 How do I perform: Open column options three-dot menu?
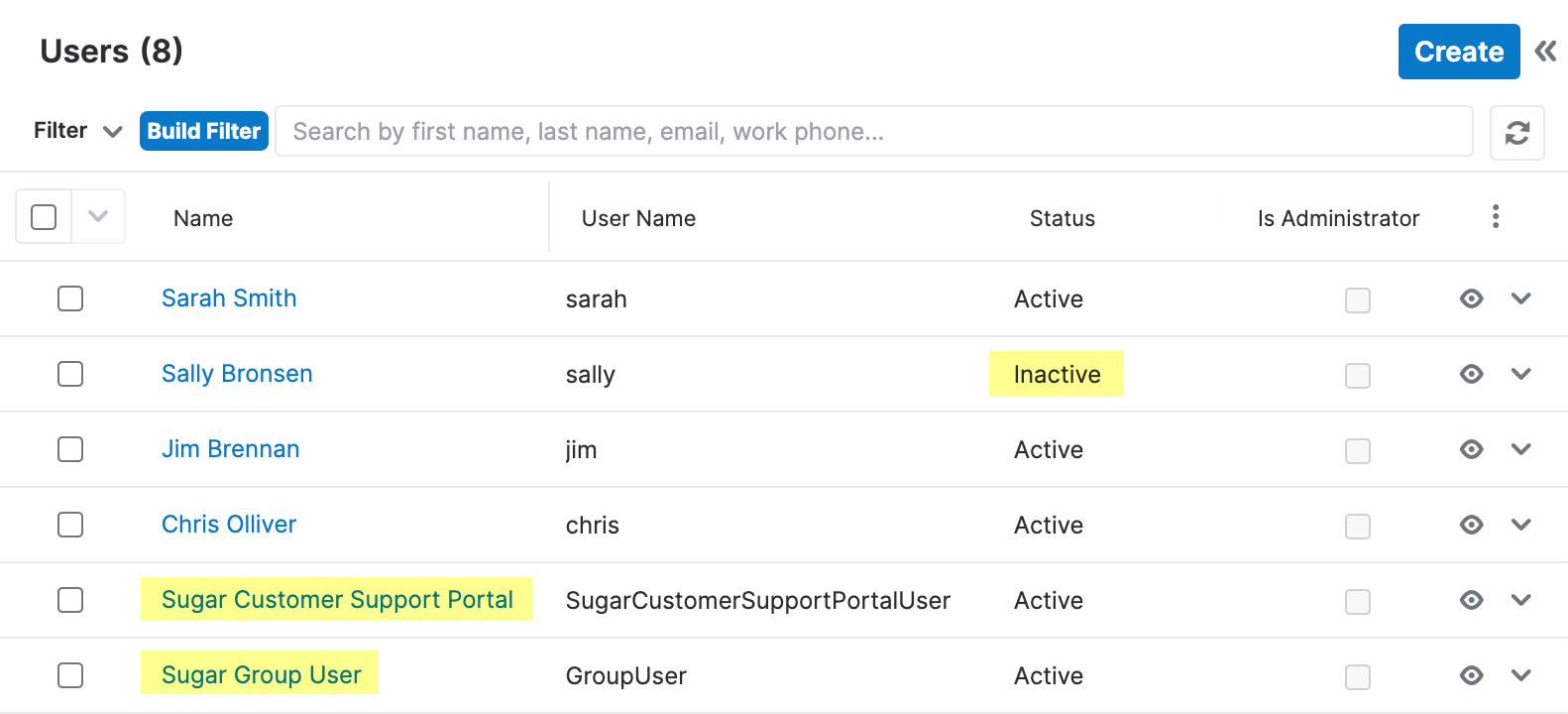point(1496,217)
